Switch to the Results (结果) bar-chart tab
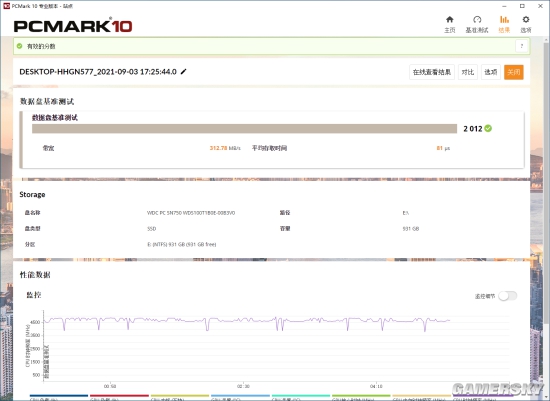The height and width of the screenshot is (401, 550). pyautogui.click(x=504, y=24)
